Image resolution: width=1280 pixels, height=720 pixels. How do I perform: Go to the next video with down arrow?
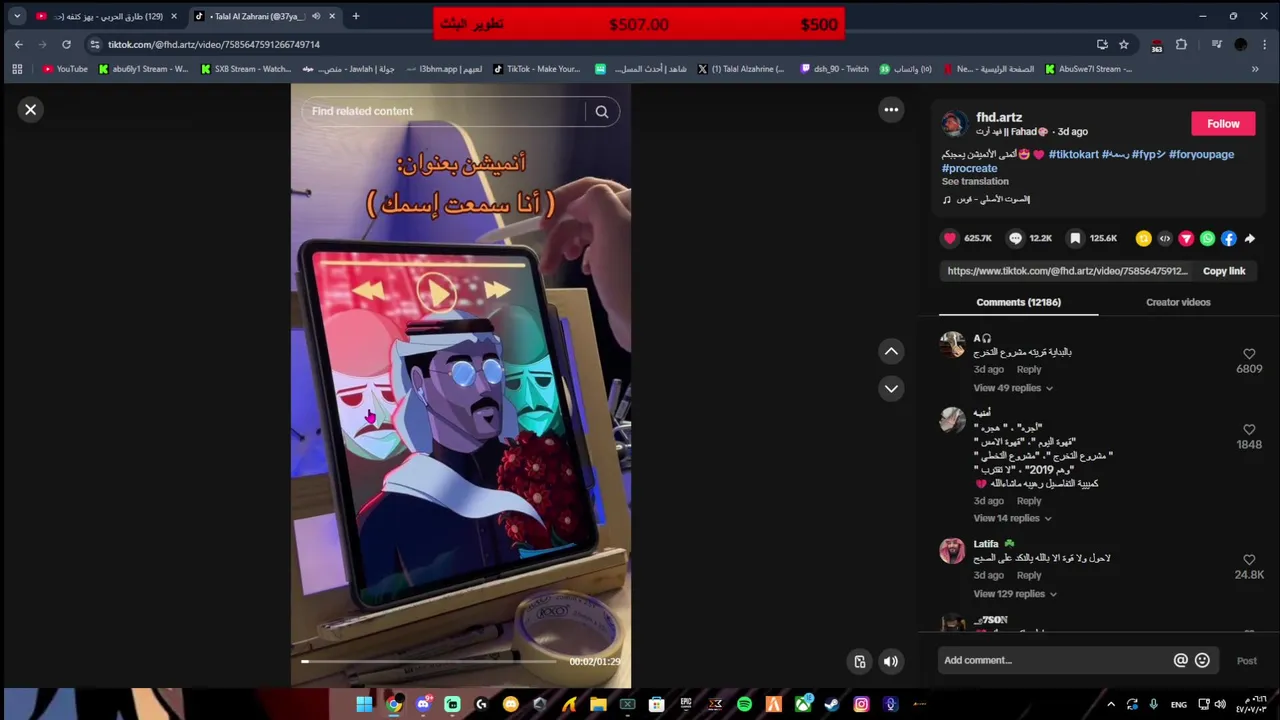tap(891, 388)
